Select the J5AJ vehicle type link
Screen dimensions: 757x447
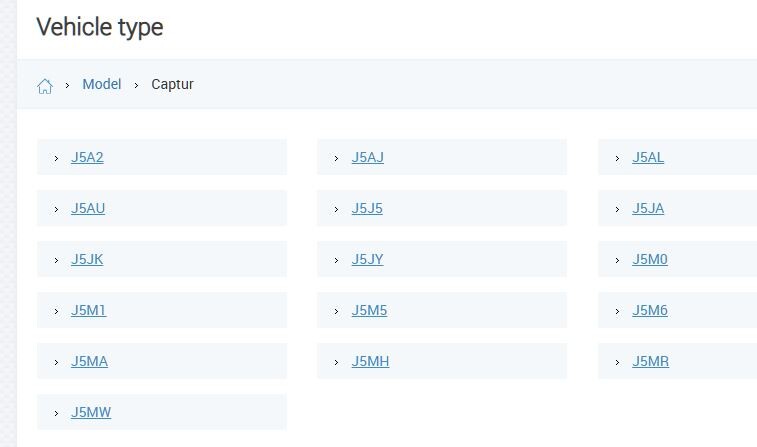click(x=367, y=157)
